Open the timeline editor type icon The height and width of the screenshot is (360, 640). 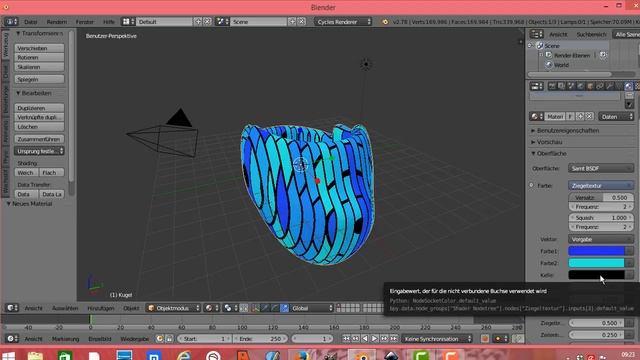[12, 339]
